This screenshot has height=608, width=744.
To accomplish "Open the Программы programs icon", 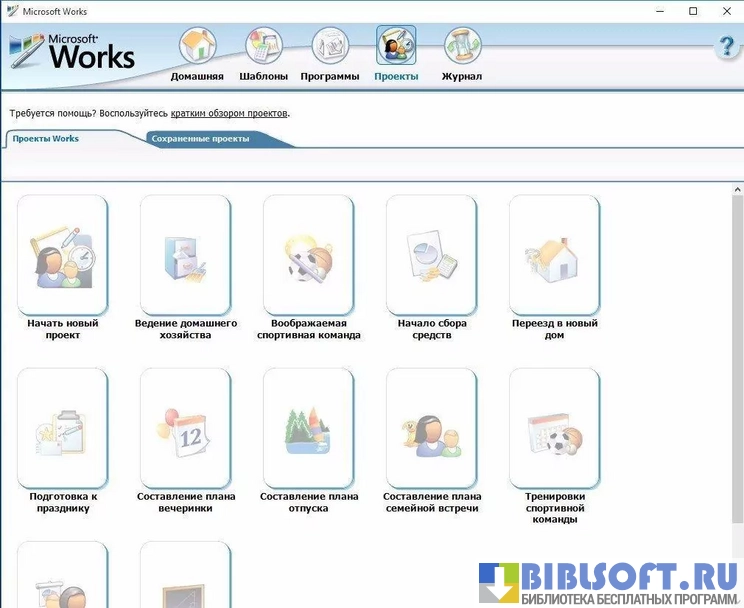I will click(x=330, y=47).
